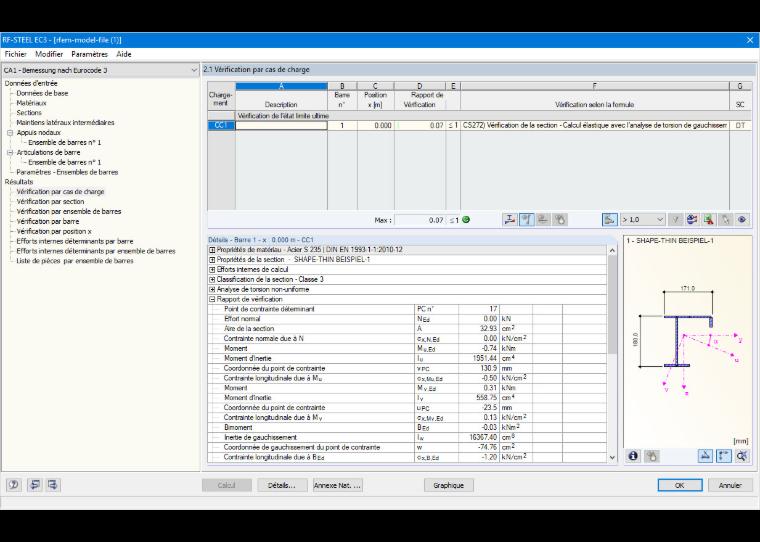Image resolution: width=760 pixels, height=542 pixels.
Task: Collapse the Rapport de vérification section
Action: 212,300
